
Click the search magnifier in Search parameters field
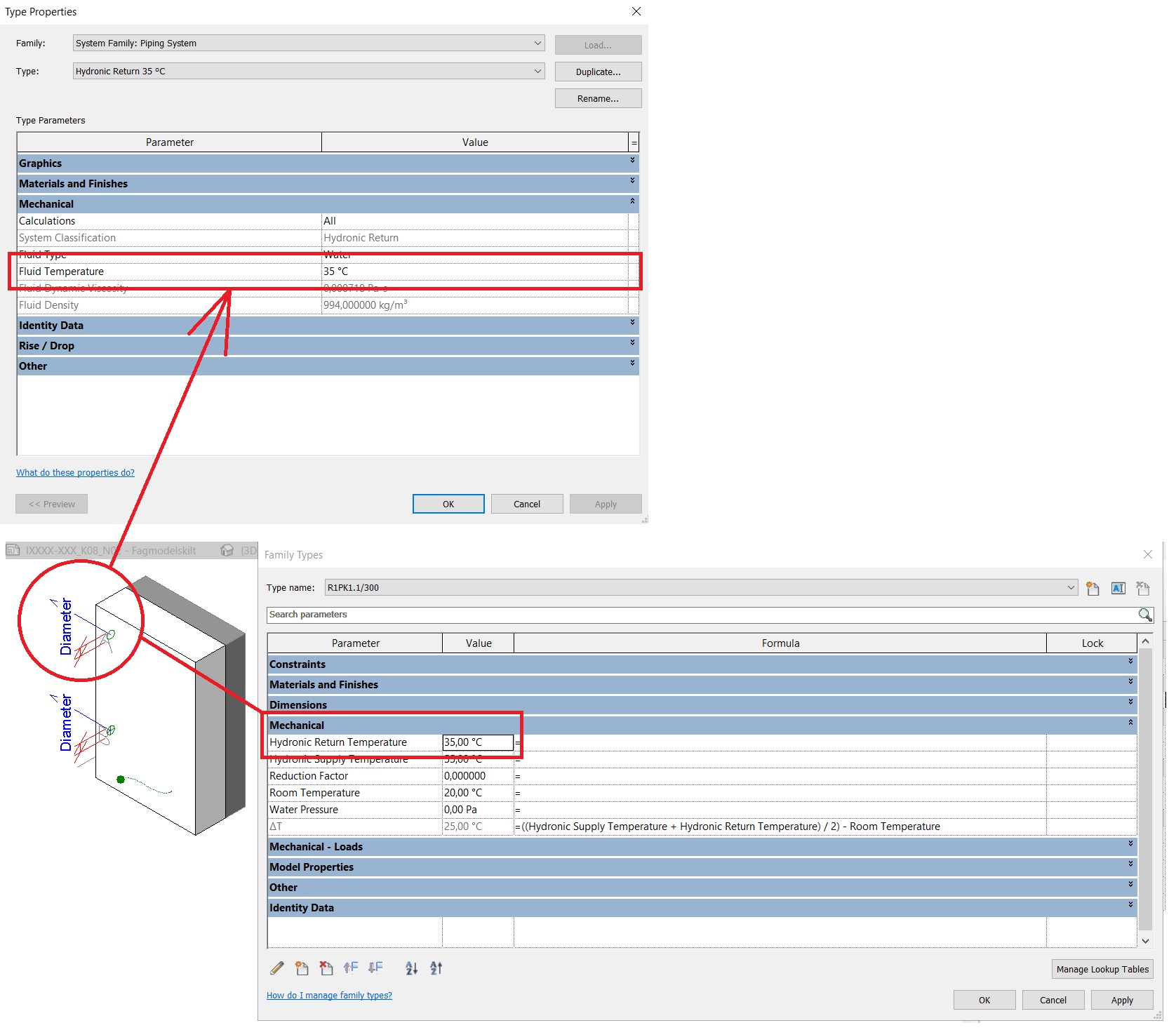1144,615
